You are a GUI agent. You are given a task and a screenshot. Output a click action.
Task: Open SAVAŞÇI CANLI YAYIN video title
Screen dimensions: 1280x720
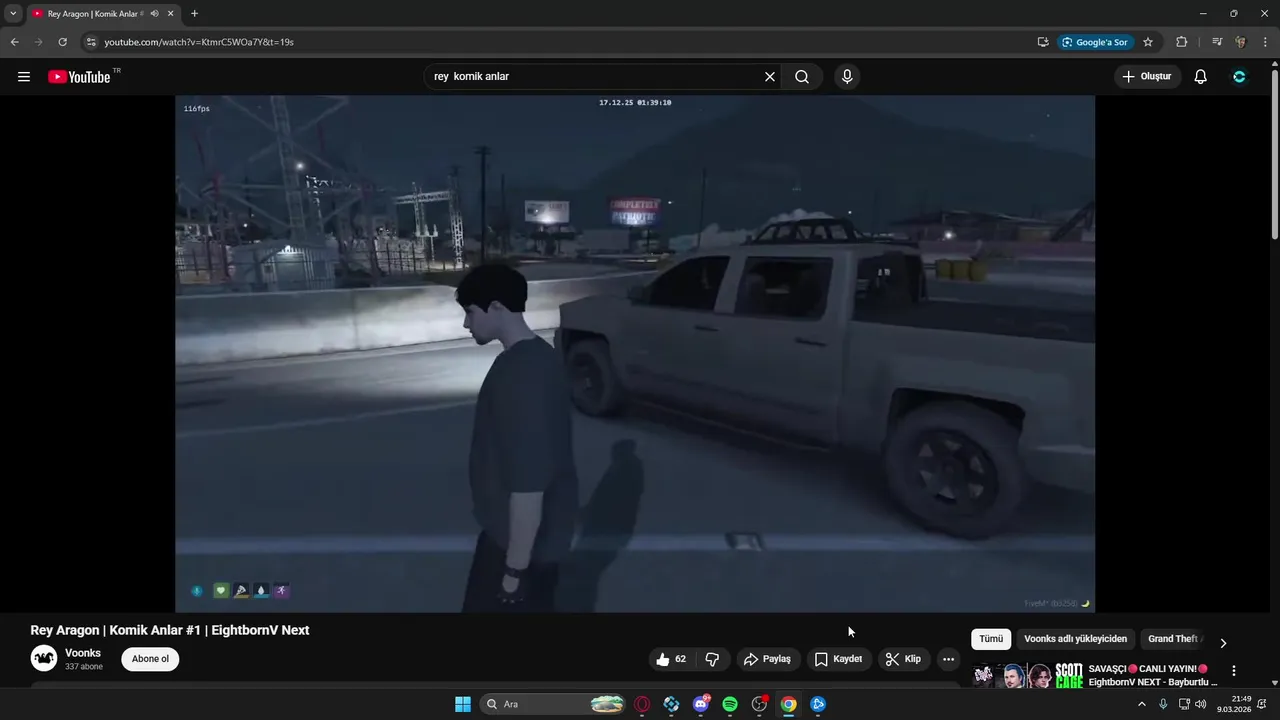pos(1153,675)
